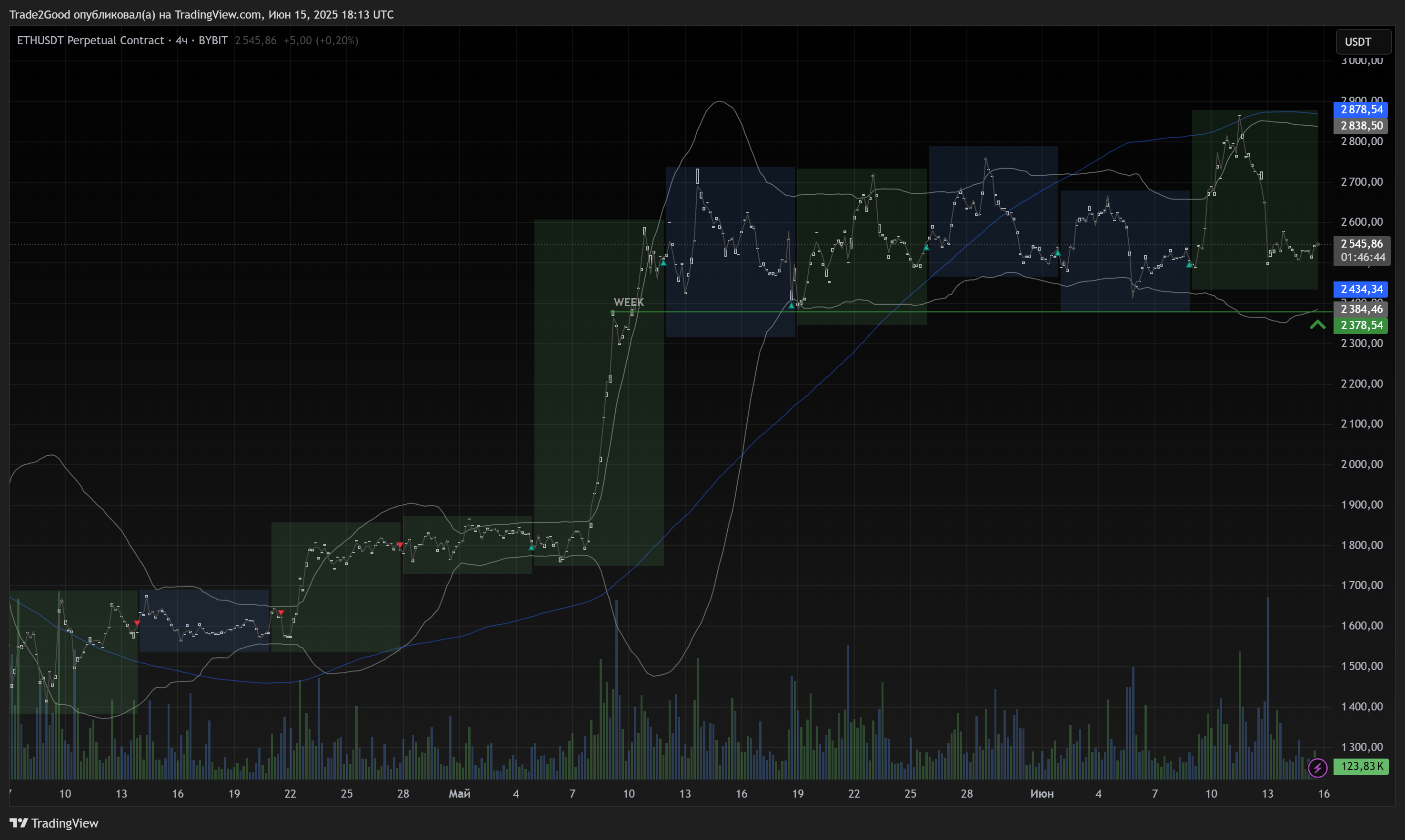Click the green upward chevron marker
The width and height of the screenshot is (1405, 840).
pos(1317,324)
